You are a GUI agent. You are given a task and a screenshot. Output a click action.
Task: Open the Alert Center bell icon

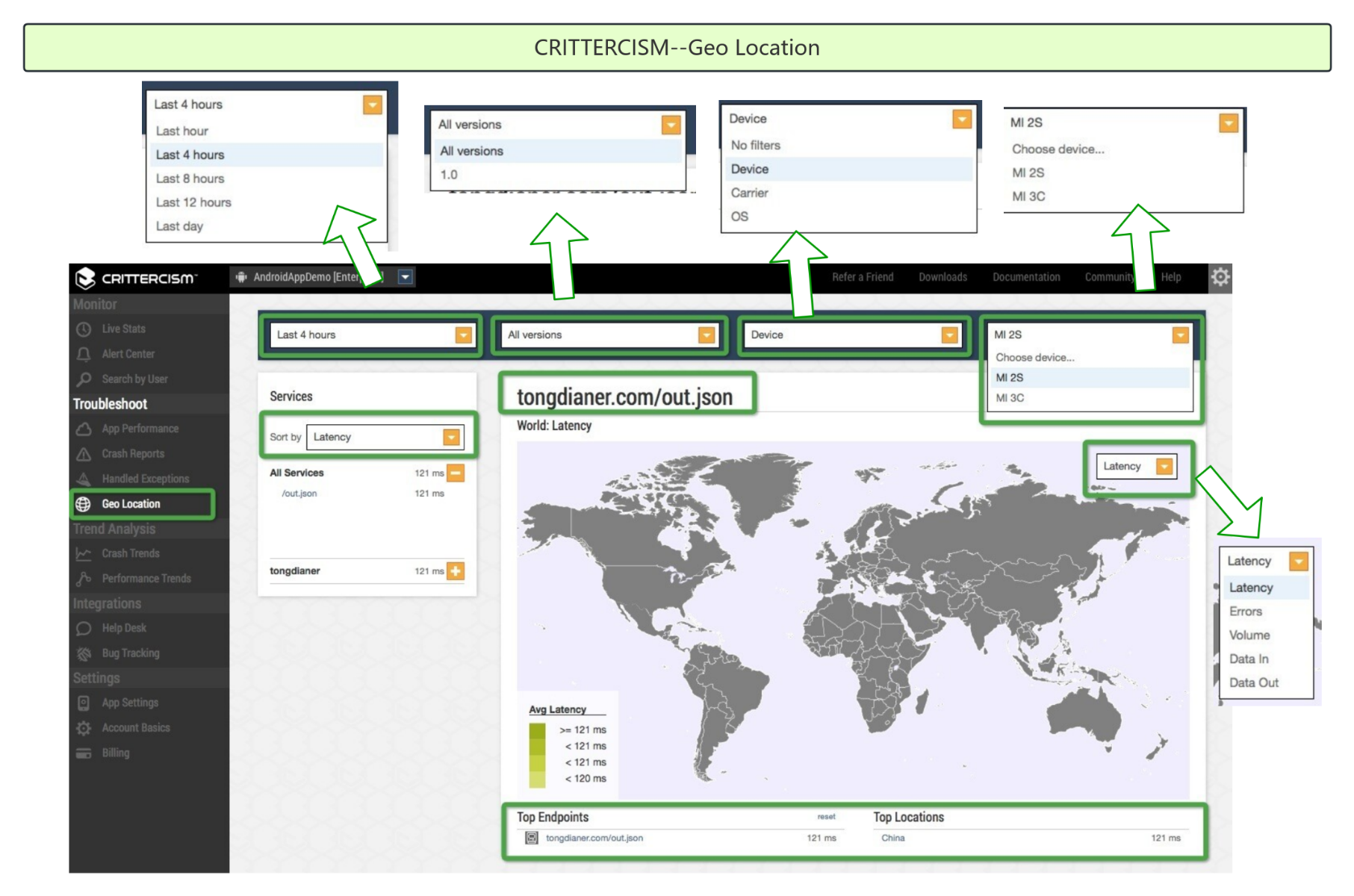[x=84, y=353]
